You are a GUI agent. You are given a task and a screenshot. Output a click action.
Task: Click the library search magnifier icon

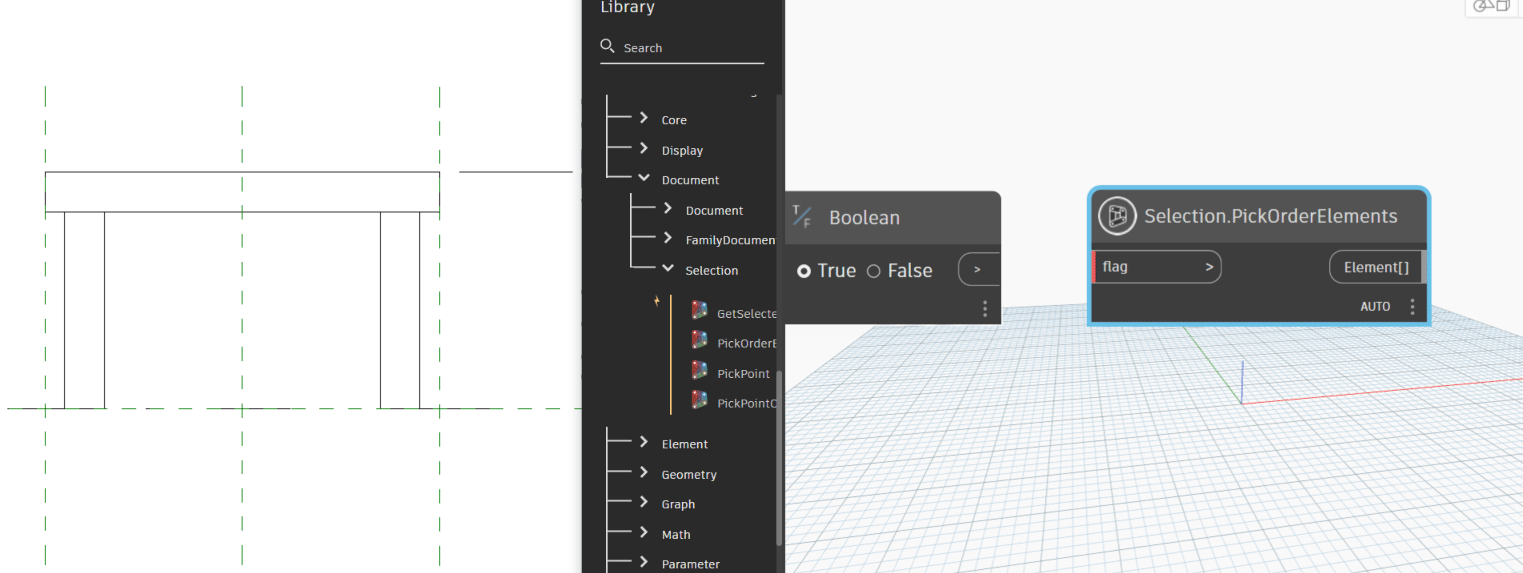pos(607,46)
